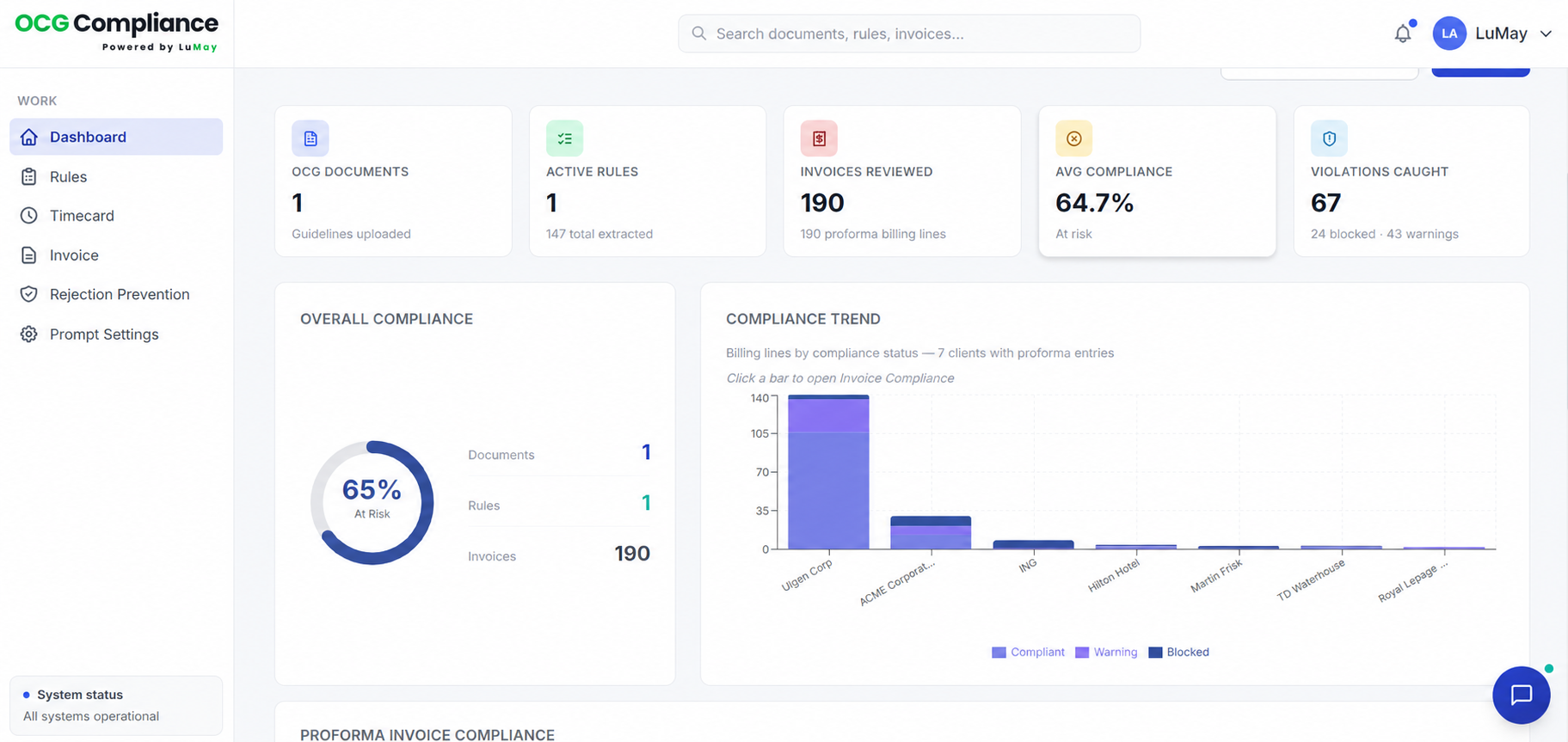Image resolution: width=1568 pixels, height=742 pixels.
Task: Click the Invoice document icon
Action: [29, 255]
